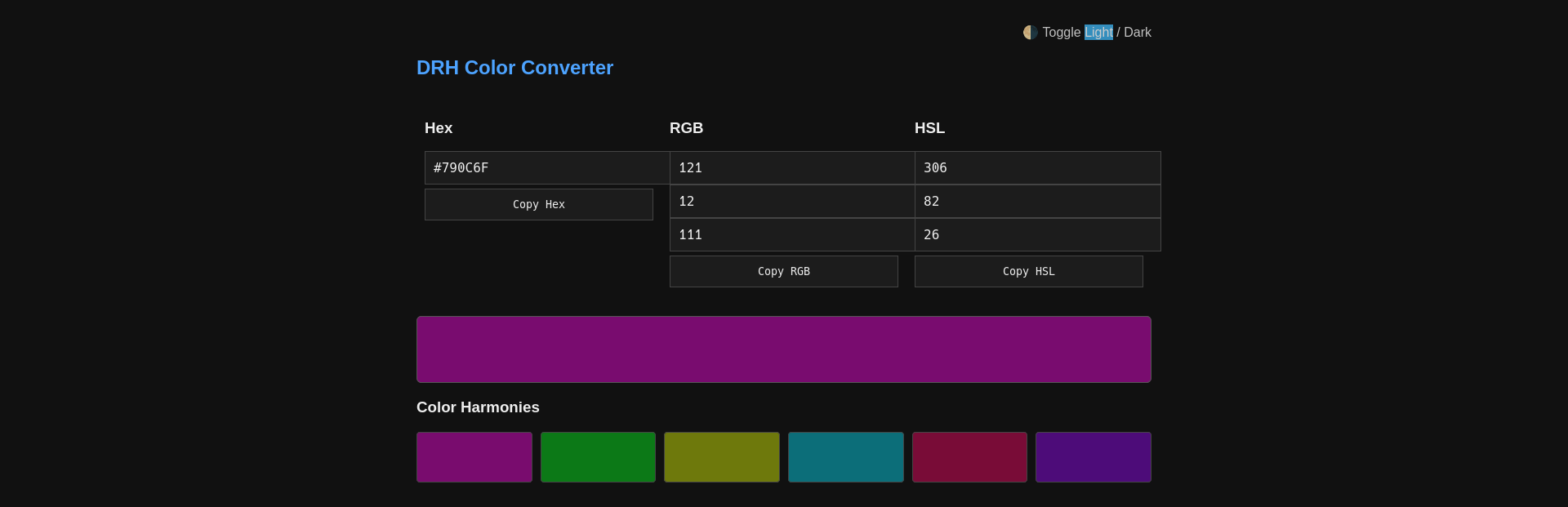
Task: Select the RGB blue field showing 111
Action: point(791,235)
